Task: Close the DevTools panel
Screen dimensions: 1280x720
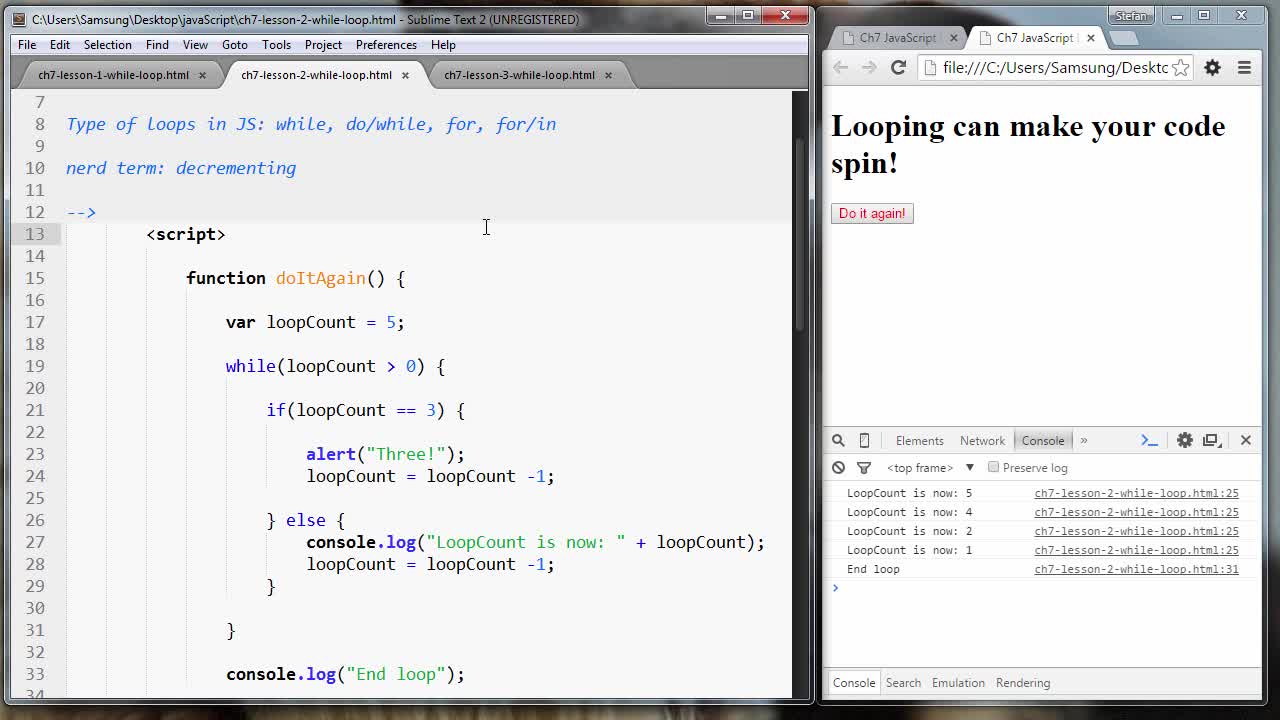Action: click(1246, 440)
